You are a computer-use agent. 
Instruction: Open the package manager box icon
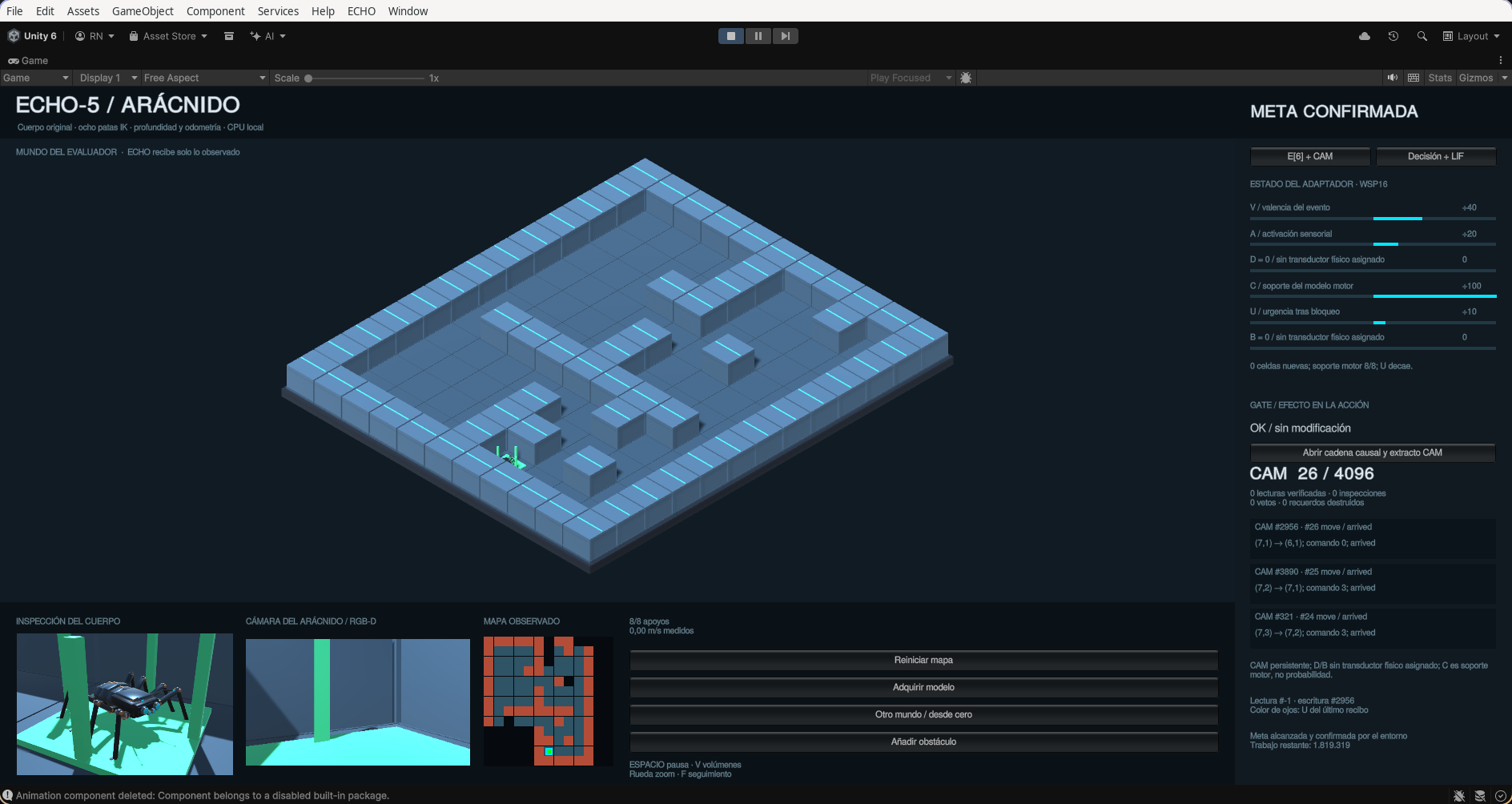point(229,36)
